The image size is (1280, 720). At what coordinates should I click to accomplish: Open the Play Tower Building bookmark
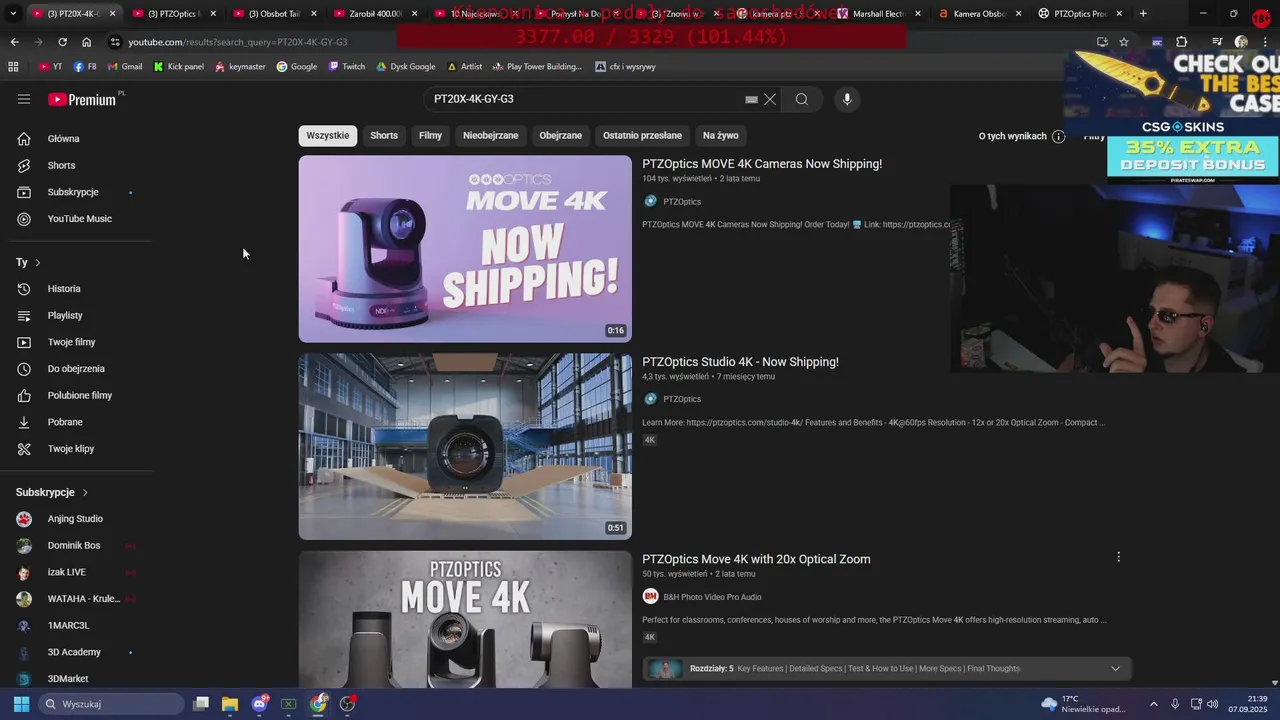pyautogui.click(x=536, y=67)
